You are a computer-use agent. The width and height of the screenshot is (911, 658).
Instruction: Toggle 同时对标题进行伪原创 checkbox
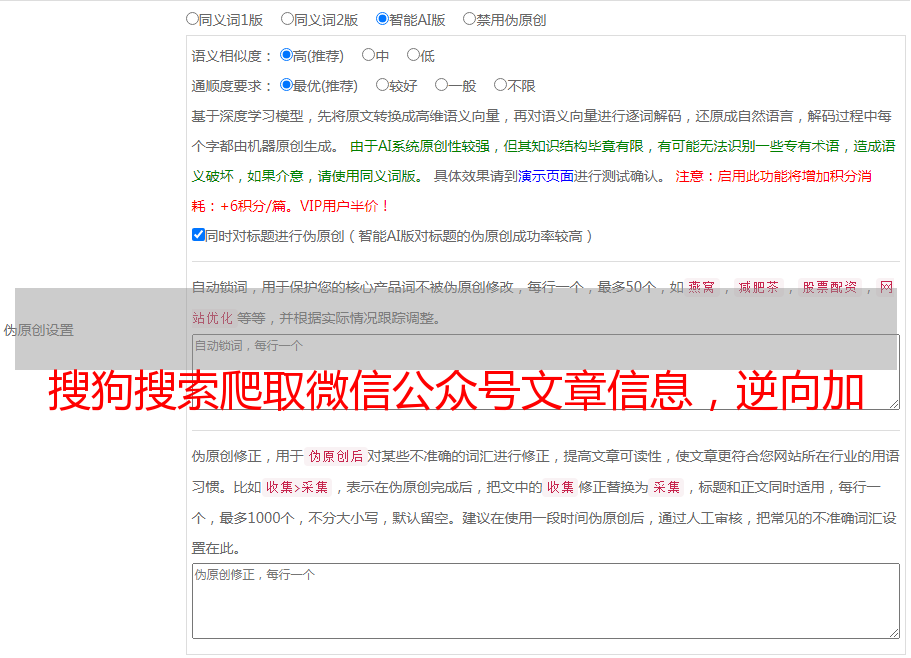(198, 235)
